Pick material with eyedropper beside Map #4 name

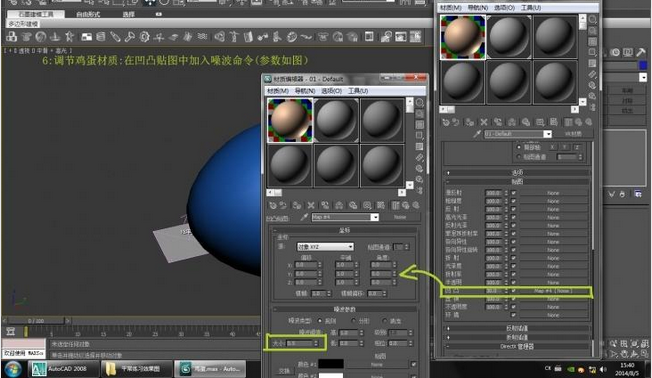coord(304,217)
